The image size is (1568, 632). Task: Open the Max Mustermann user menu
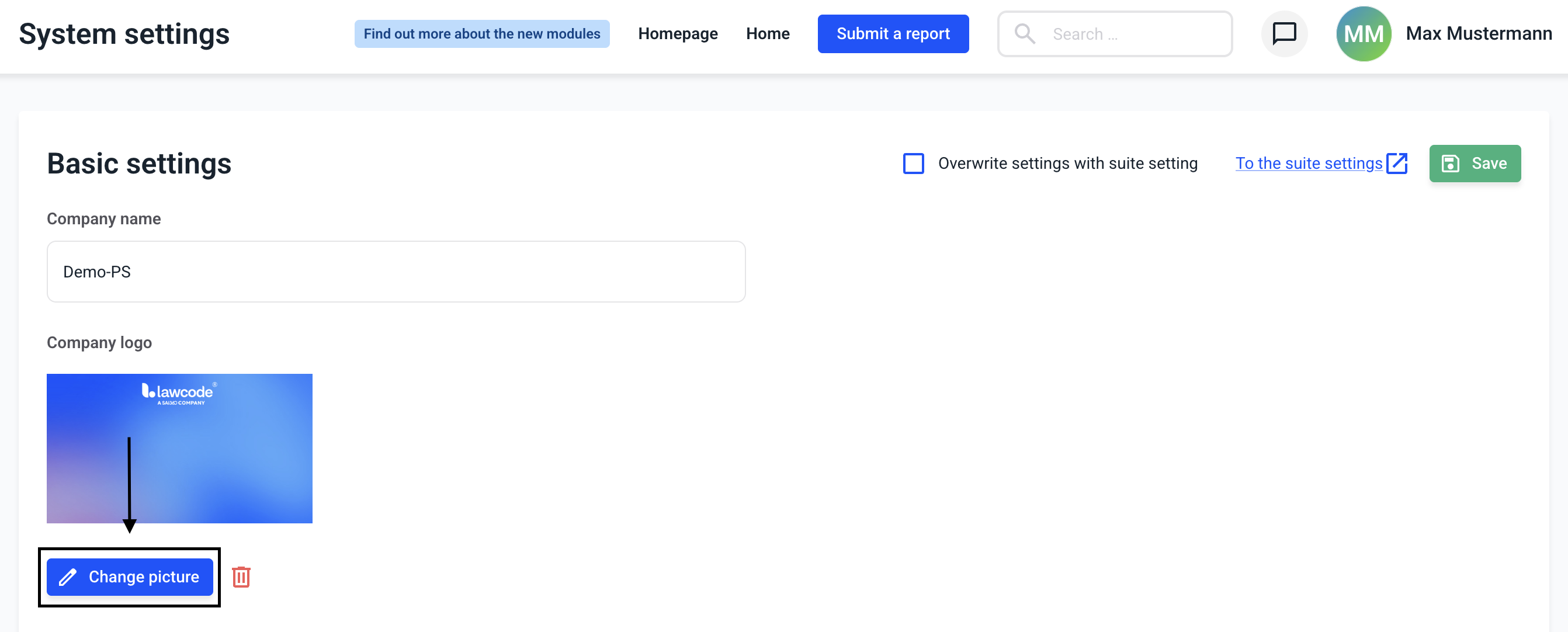pos(1478,33)
